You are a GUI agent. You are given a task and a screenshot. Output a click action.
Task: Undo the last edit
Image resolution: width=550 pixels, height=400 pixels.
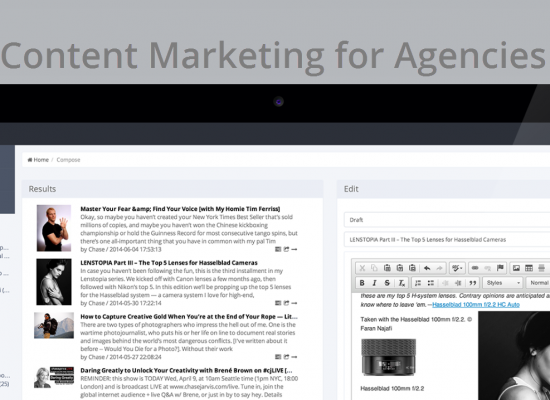pyautogui.click(x=427, y=268)
